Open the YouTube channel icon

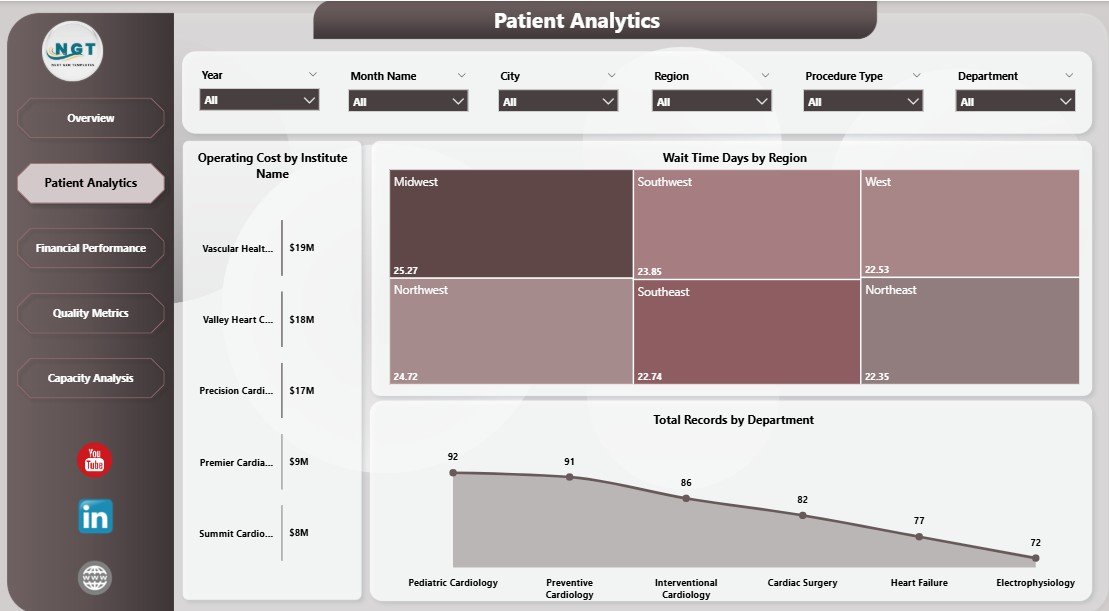pos(92,460)
